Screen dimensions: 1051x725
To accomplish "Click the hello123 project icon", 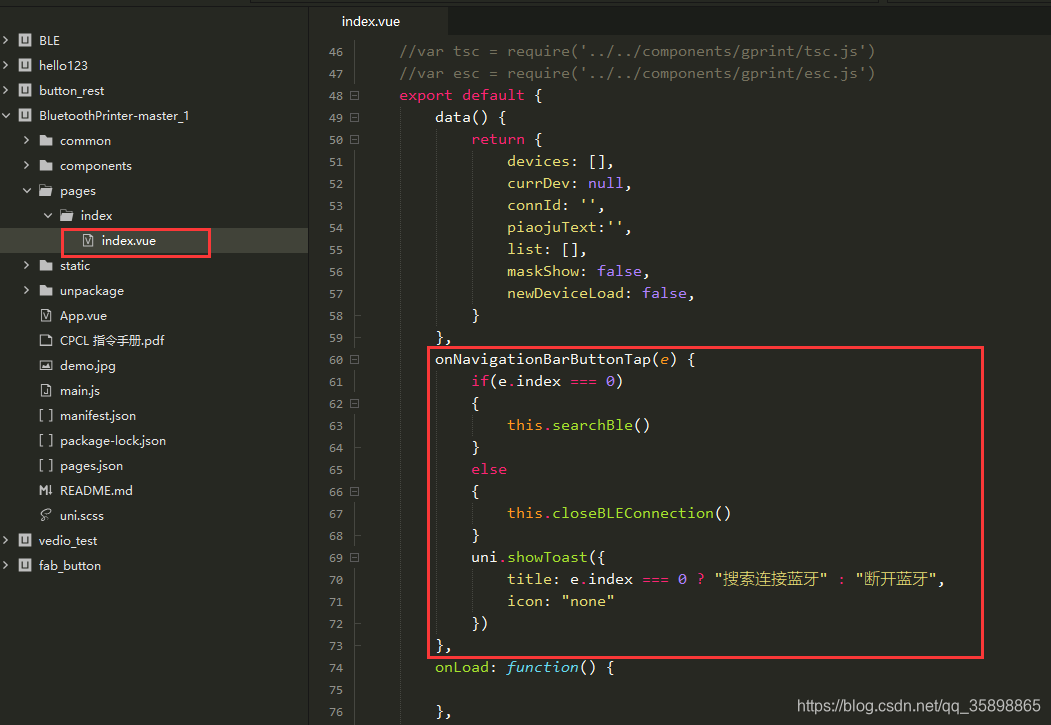I will pos(25,65).
